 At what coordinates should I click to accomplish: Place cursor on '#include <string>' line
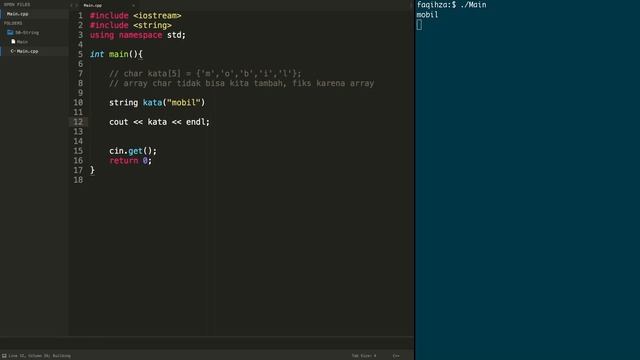131,25
